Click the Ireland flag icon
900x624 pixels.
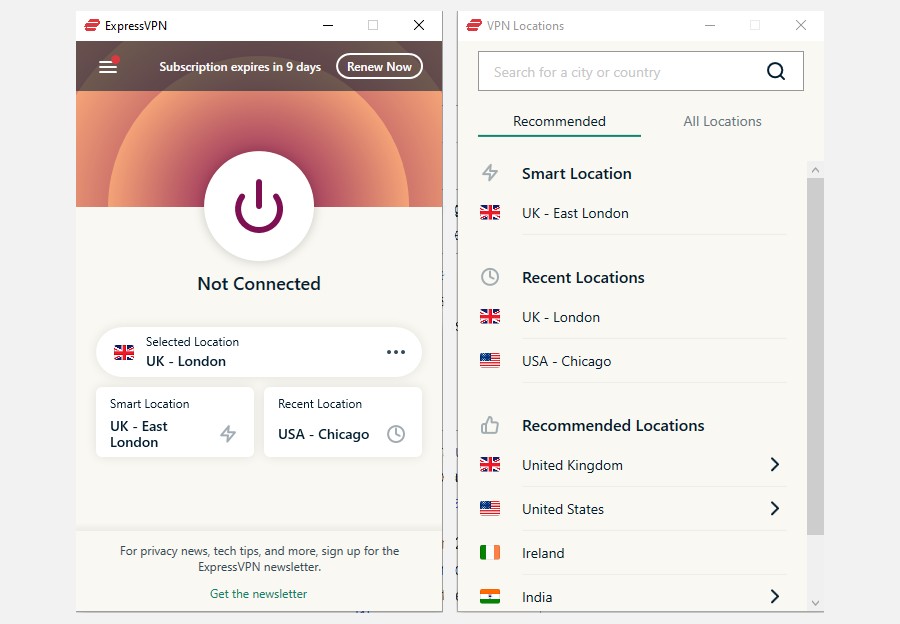tap(490, 552)
